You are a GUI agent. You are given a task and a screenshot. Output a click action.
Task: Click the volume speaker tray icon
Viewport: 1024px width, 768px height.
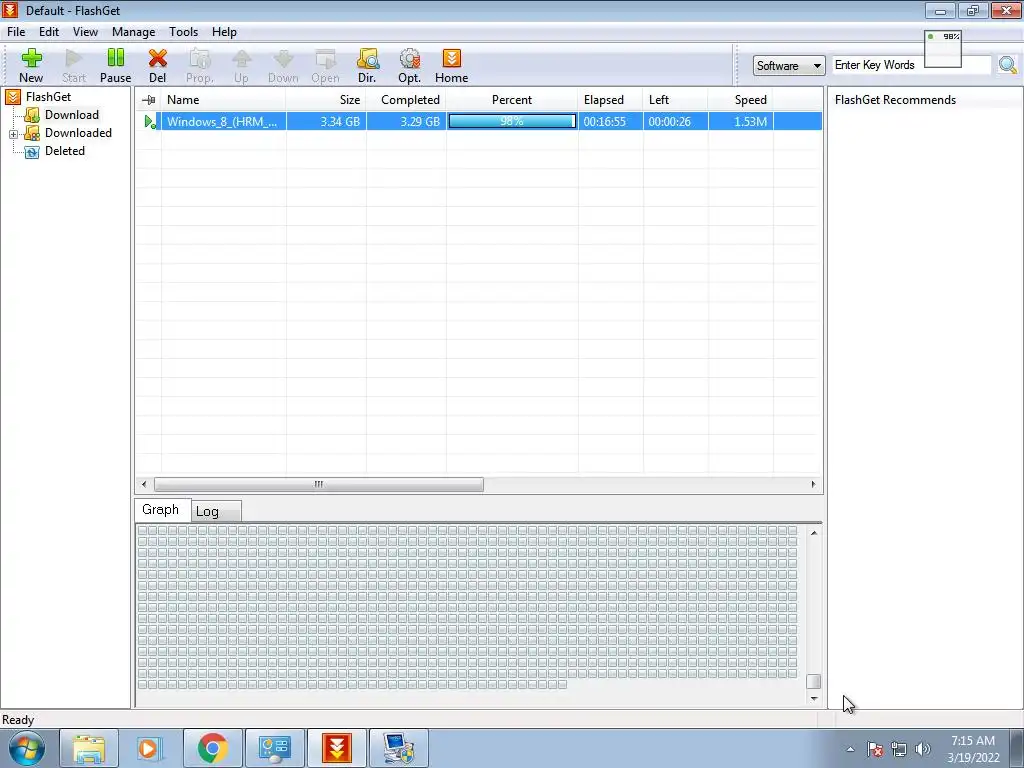(x=923, y=749)
